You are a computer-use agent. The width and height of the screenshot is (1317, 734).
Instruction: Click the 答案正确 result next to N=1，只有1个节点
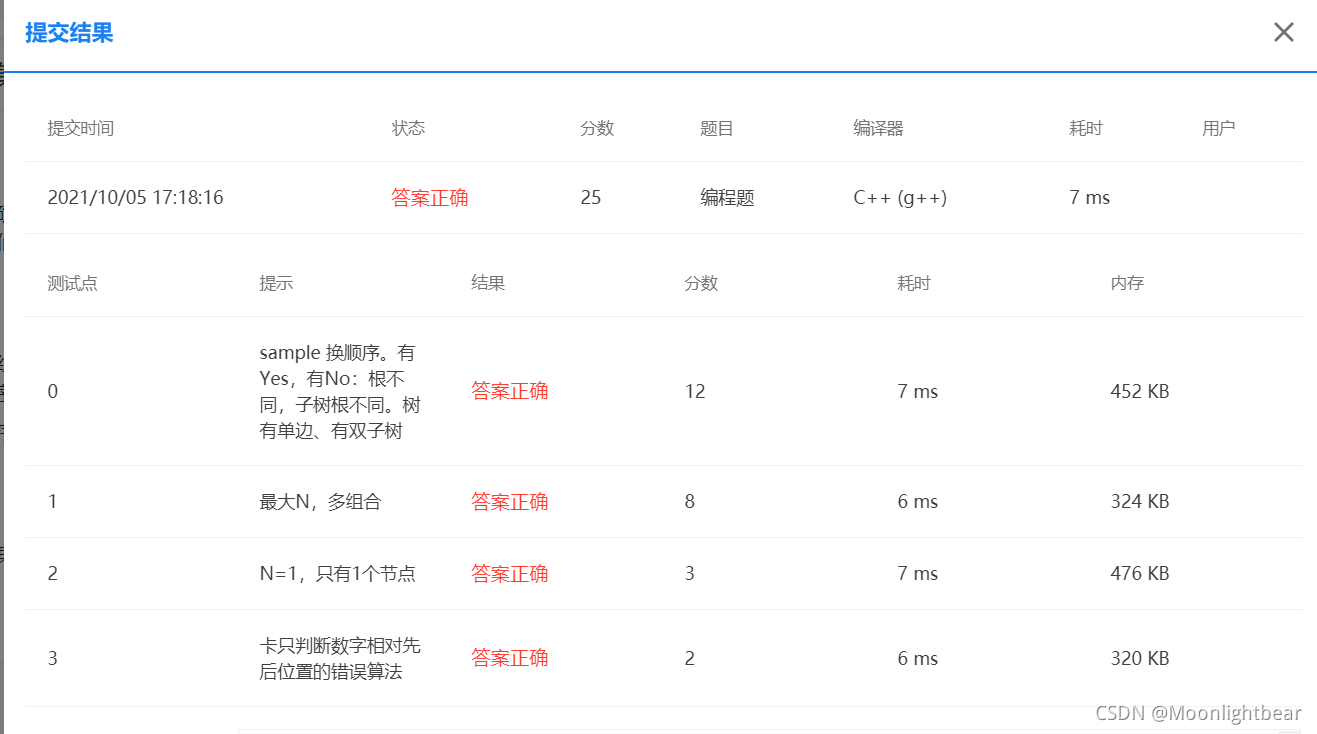pyautogui.click(x=510, y=573)
